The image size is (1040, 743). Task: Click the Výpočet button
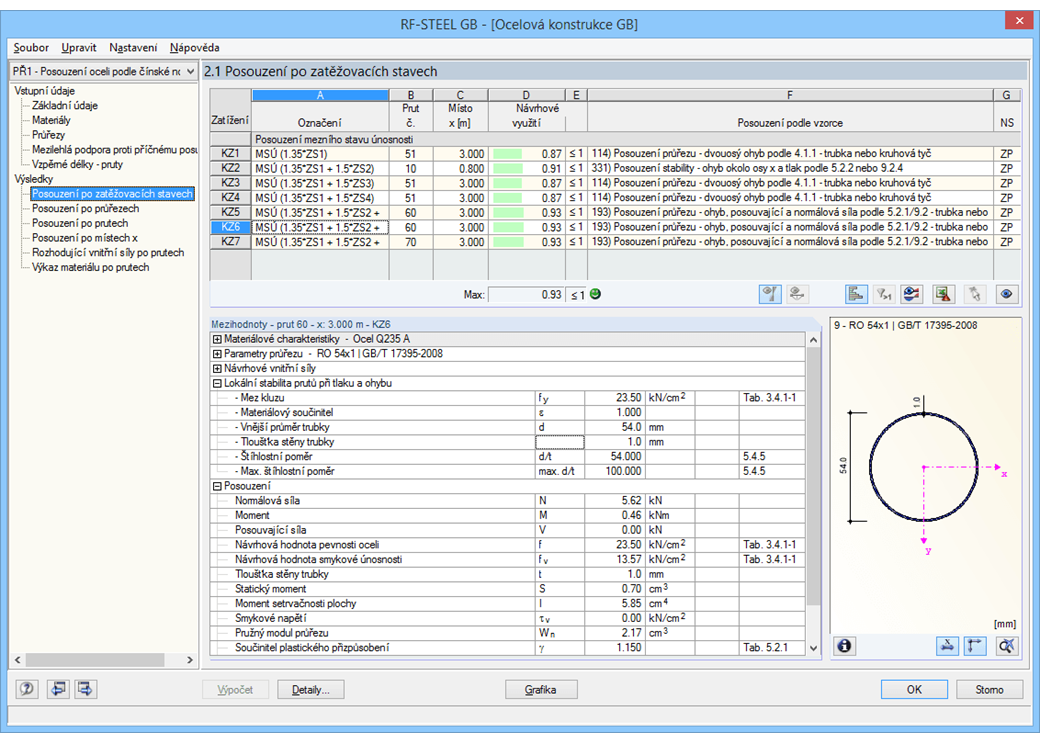click(x=235, y=690)
